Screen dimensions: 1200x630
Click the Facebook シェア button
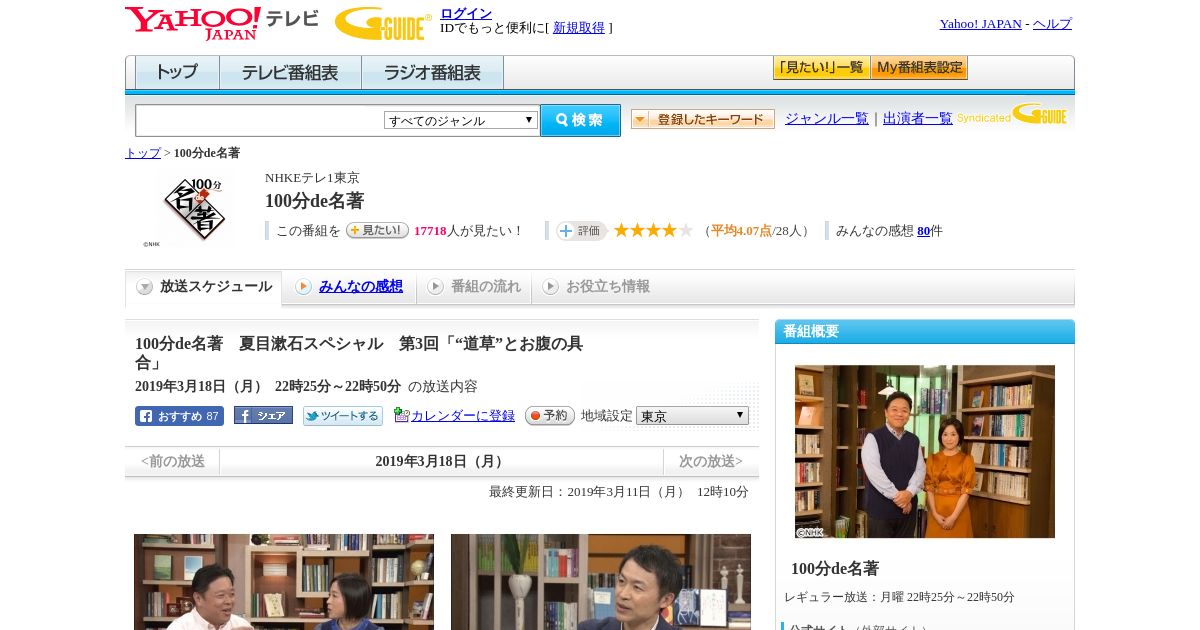point(263,415)
